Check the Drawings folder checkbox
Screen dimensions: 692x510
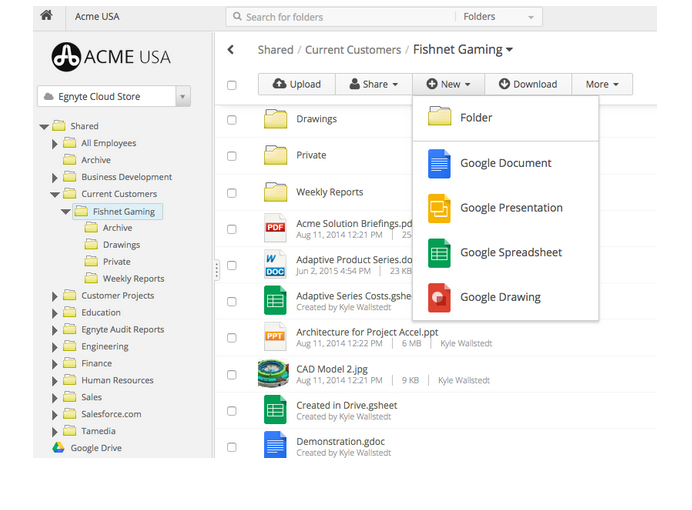(232, 120)
